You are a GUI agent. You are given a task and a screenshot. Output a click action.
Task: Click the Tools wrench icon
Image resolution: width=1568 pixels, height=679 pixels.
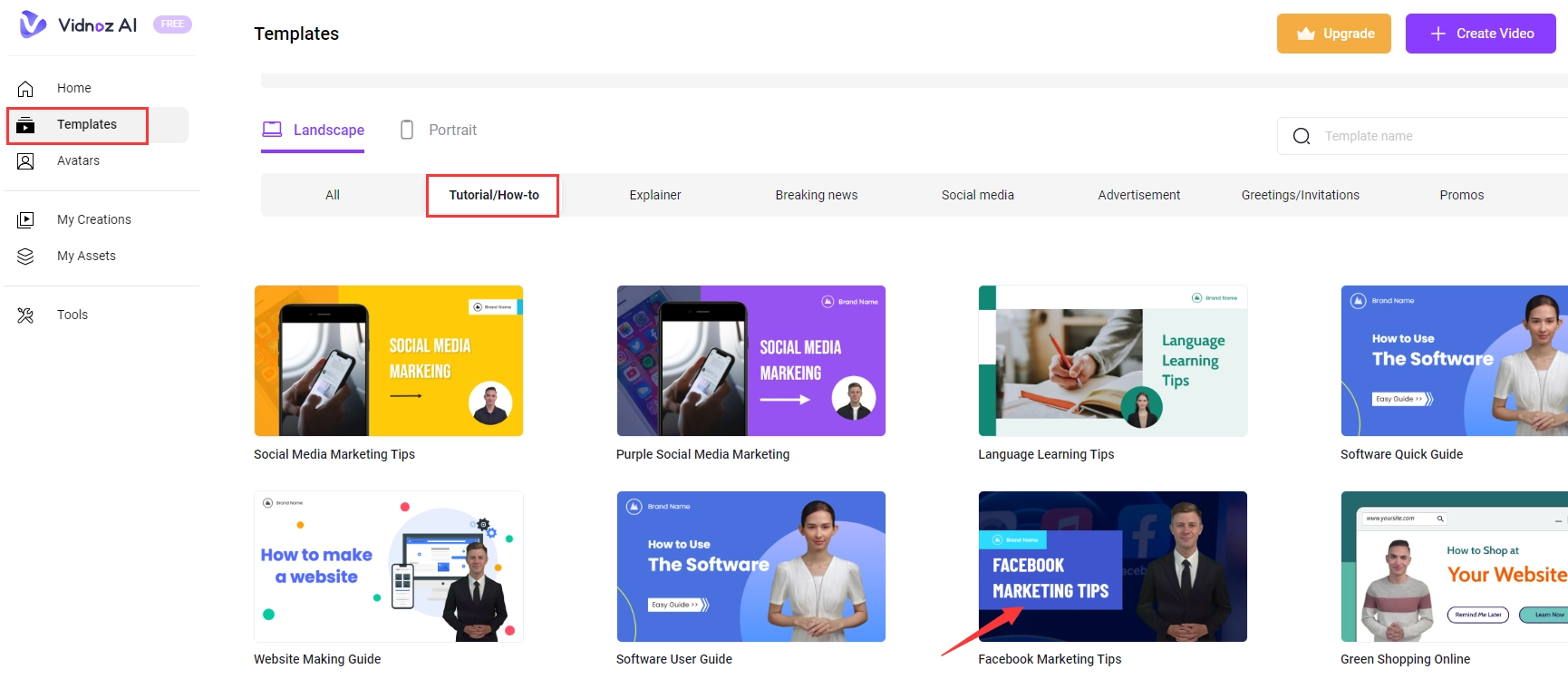[25, 315]
